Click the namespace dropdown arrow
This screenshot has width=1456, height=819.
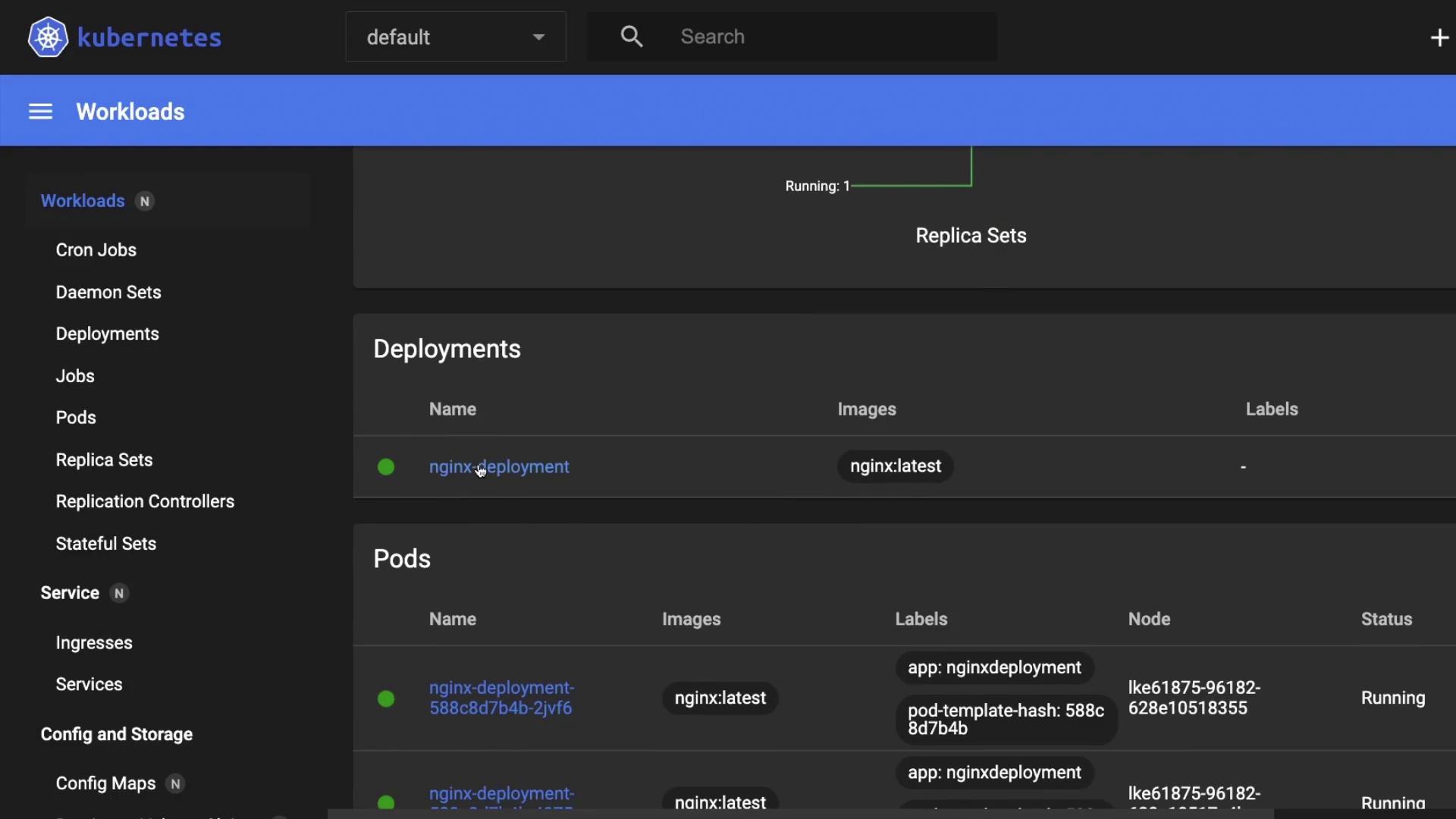coord(538,37)
